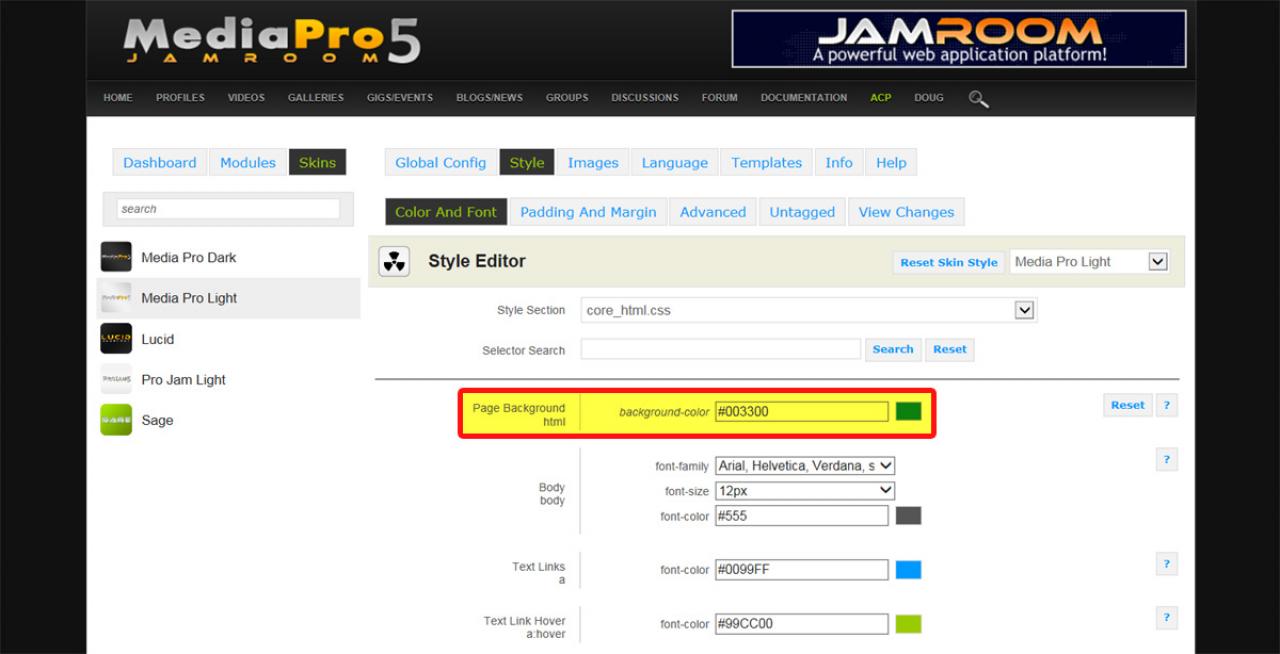This screenshot has height=654, width=1280.
Task: Open the skin selector dropdown Media Pro Light
Action: 1089,262
